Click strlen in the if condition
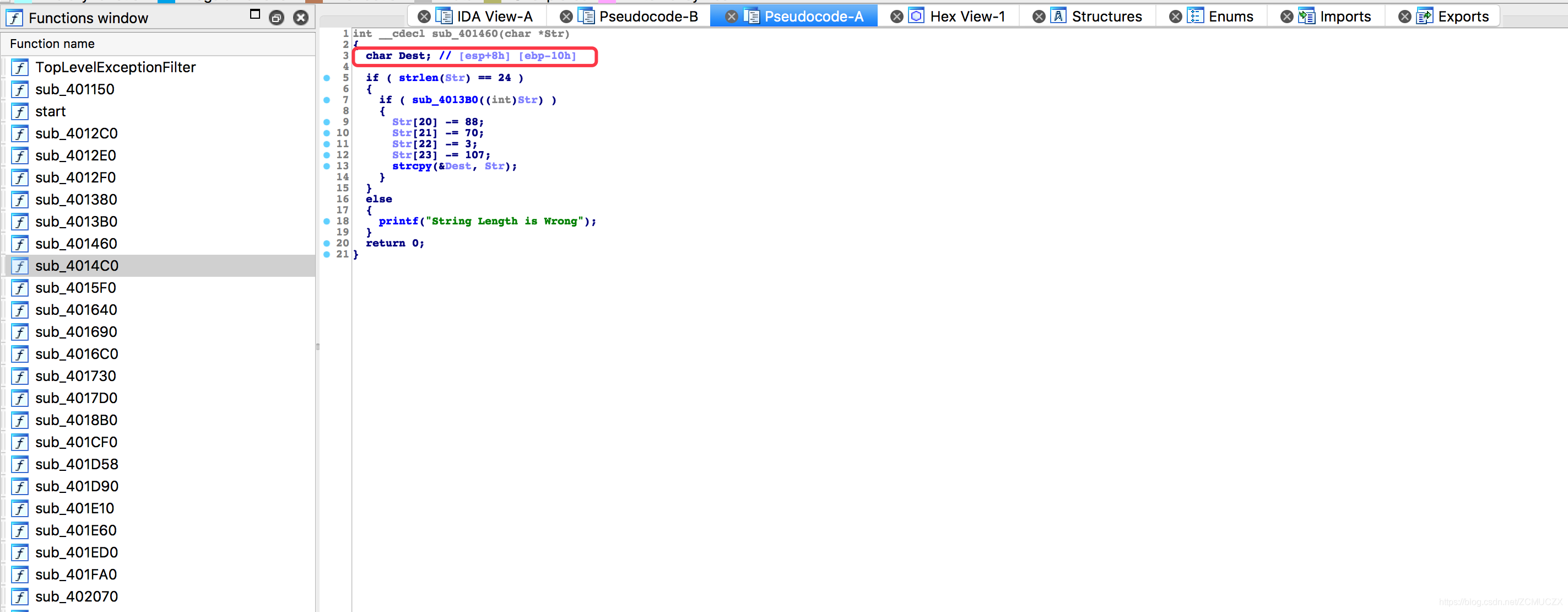This screenshot has height=612, width=1568. [x=419, y=78]
